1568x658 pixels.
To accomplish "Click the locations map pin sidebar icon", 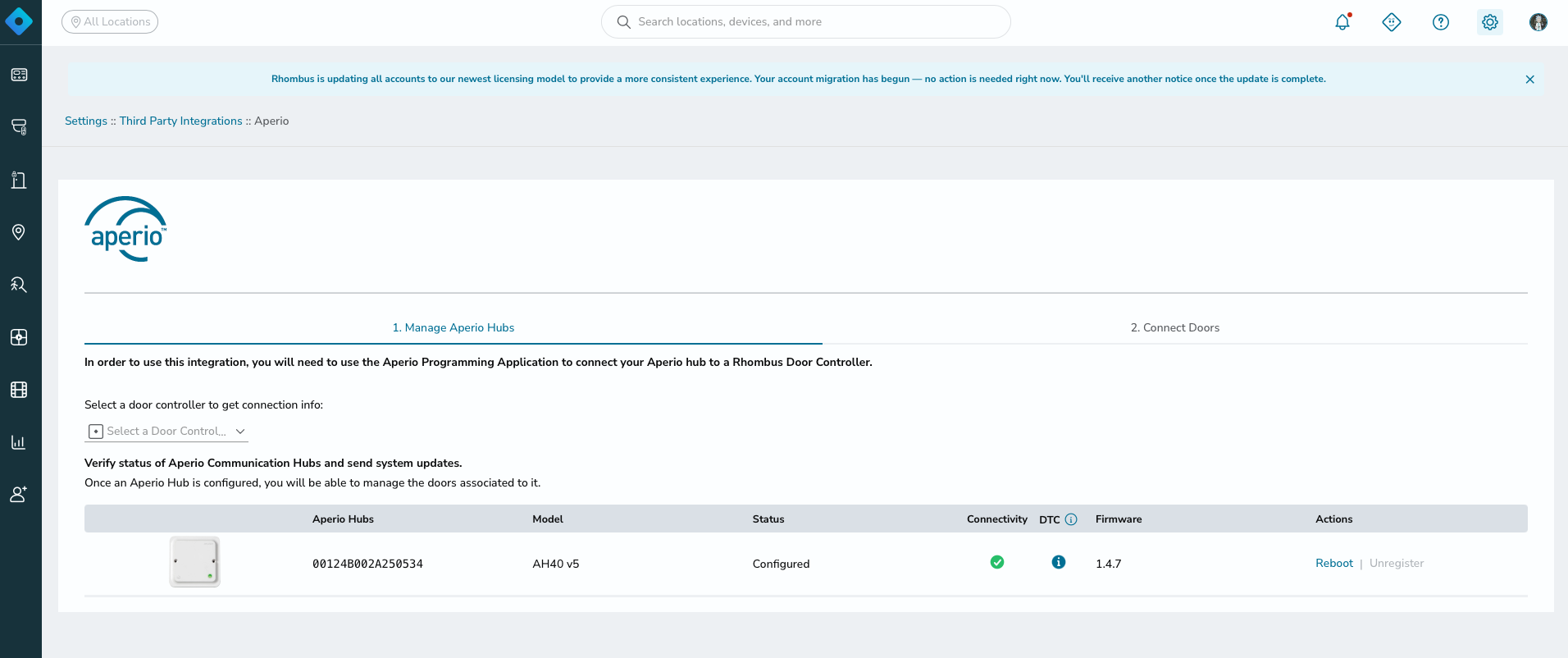I will 19,232.
